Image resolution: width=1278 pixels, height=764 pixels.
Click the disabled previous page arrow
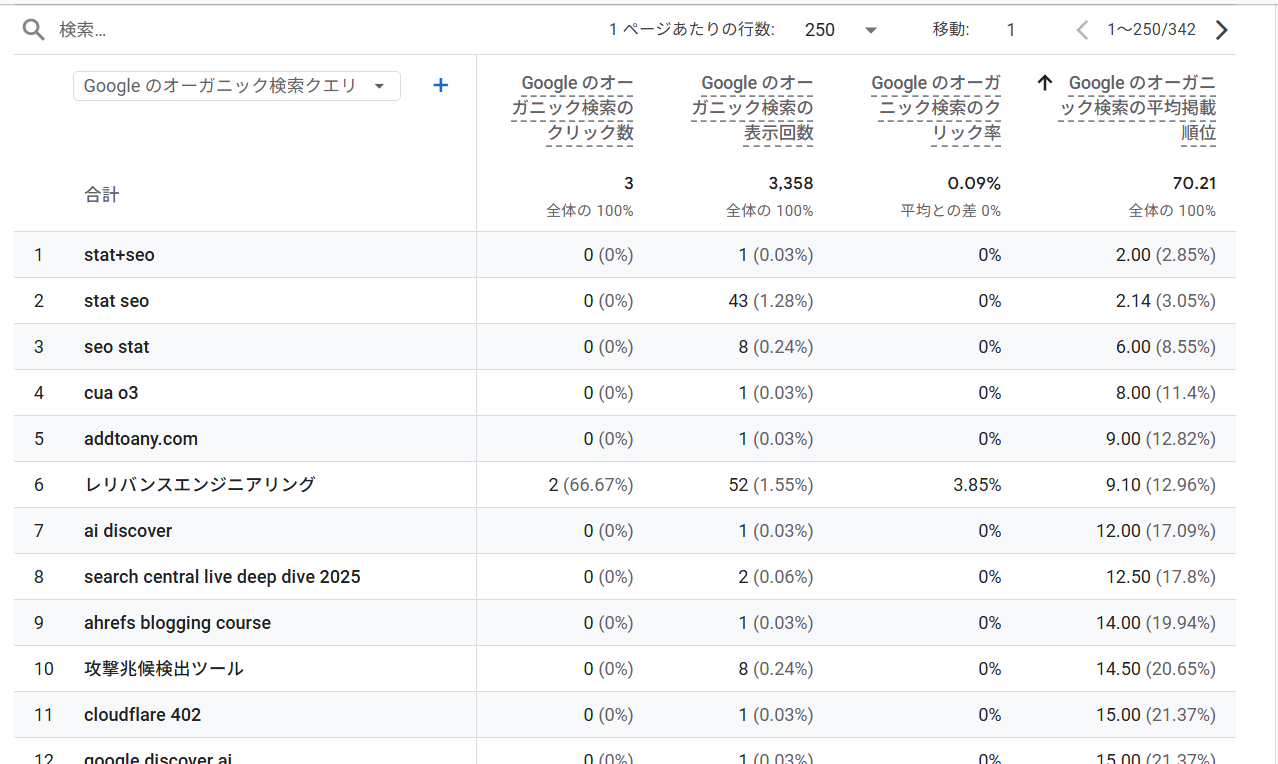[1081, 29]
